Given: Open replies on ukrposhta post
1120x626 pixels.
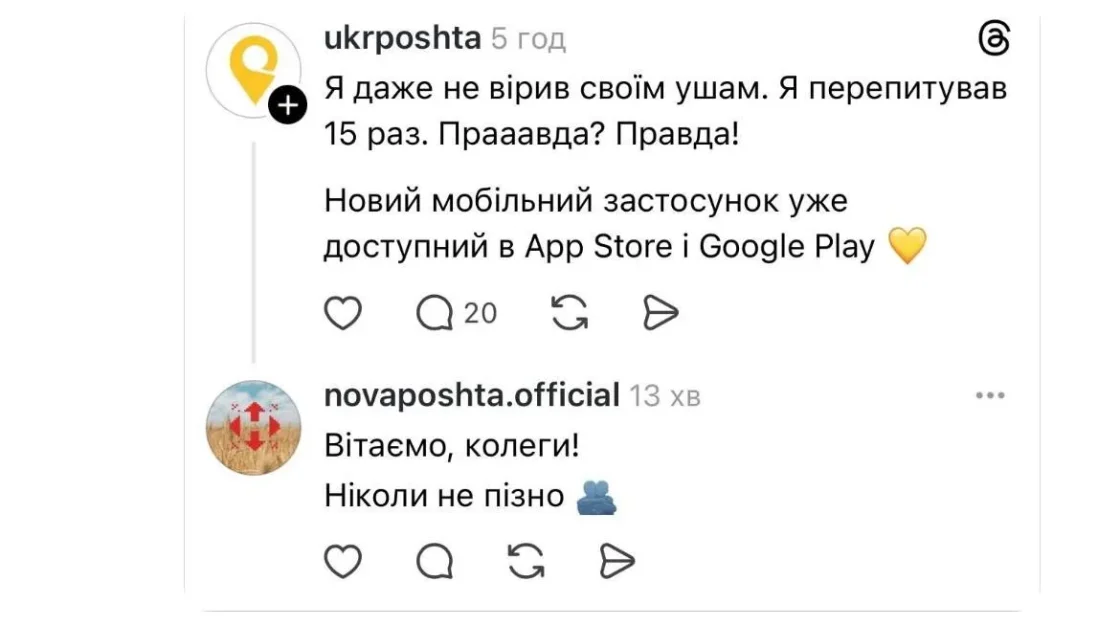Looking at the screenshot, I should click(x=434, y=314).
